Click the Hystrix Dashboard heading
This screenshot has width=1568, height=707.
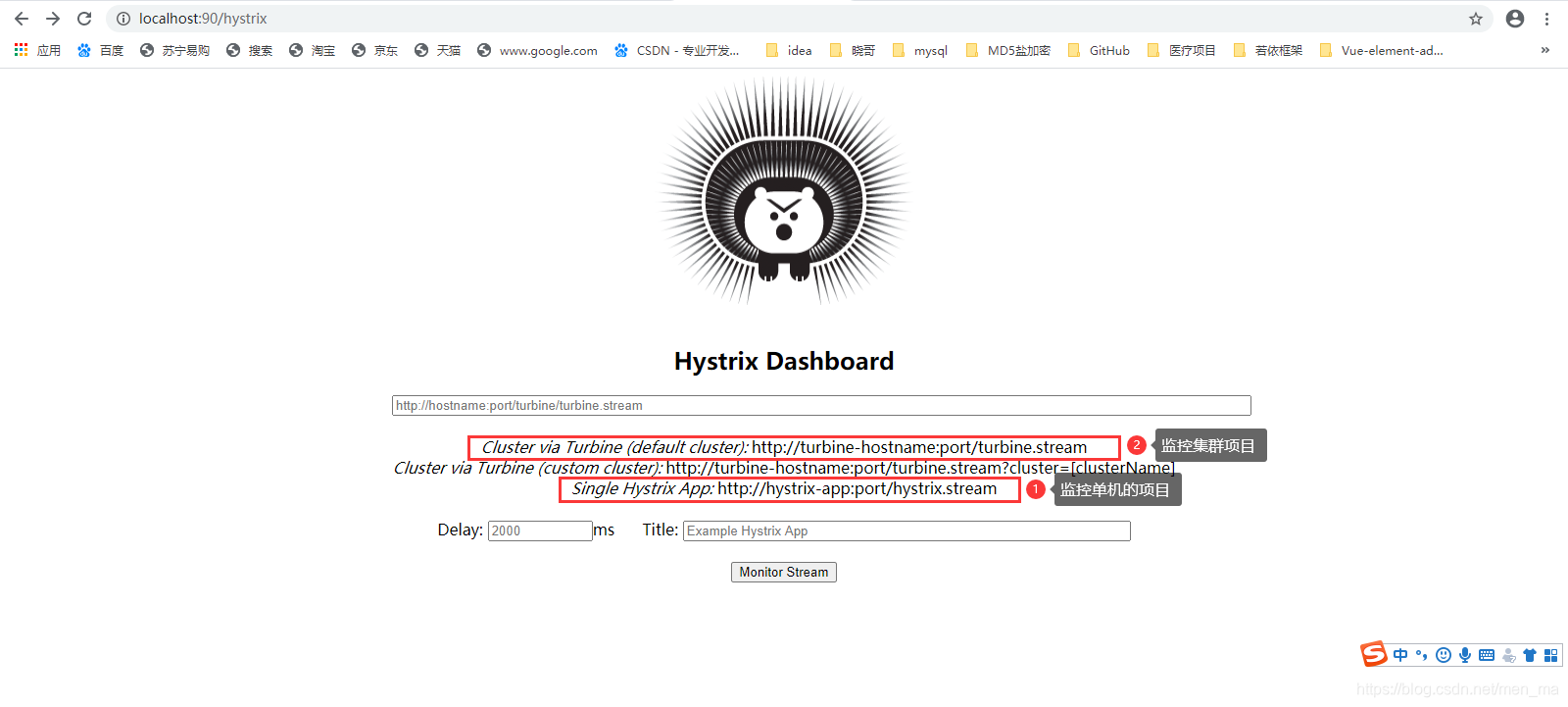click(784, 361)
